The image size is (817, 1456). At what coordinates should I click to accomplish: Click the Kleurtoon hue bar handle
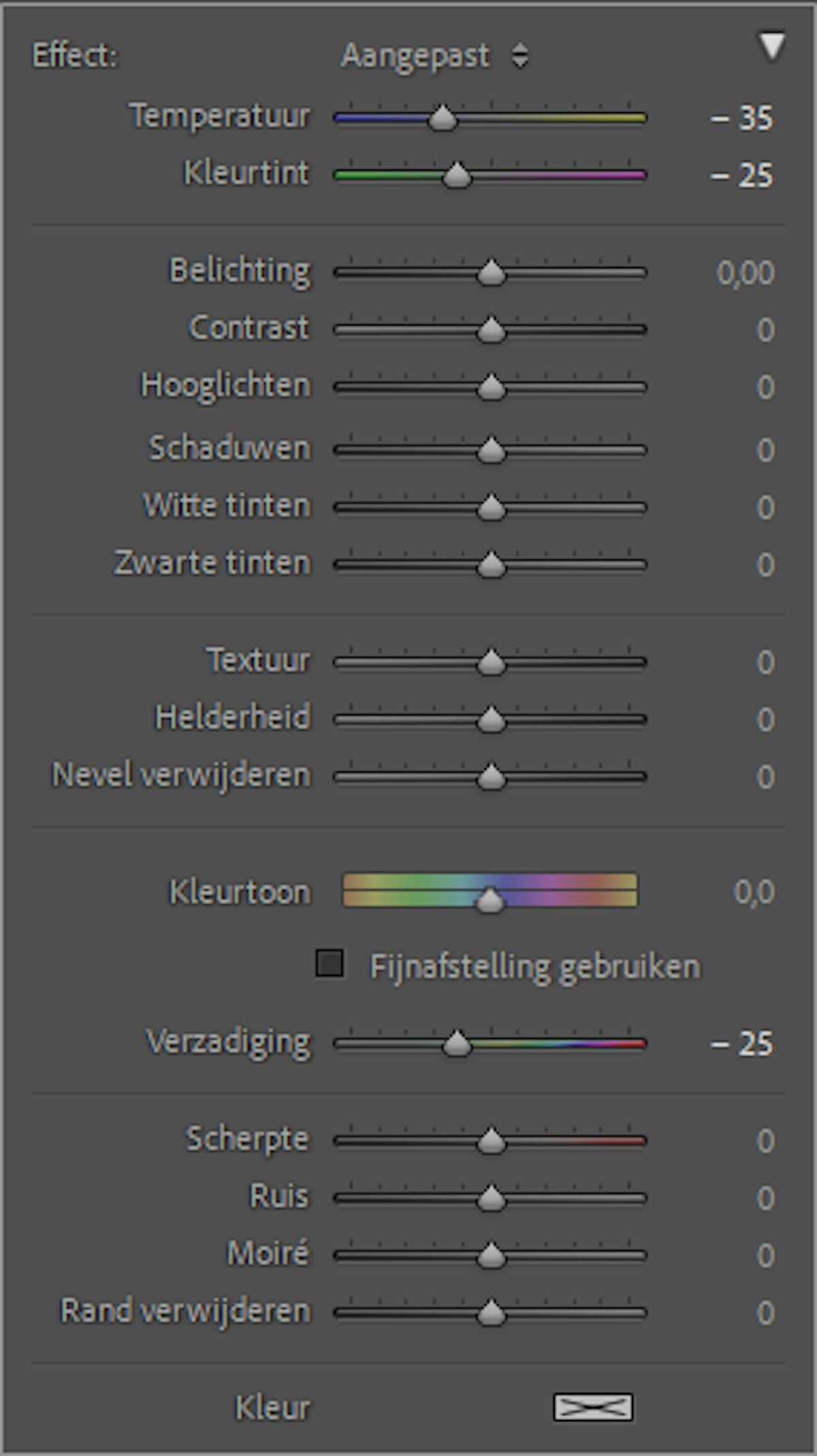490,899
